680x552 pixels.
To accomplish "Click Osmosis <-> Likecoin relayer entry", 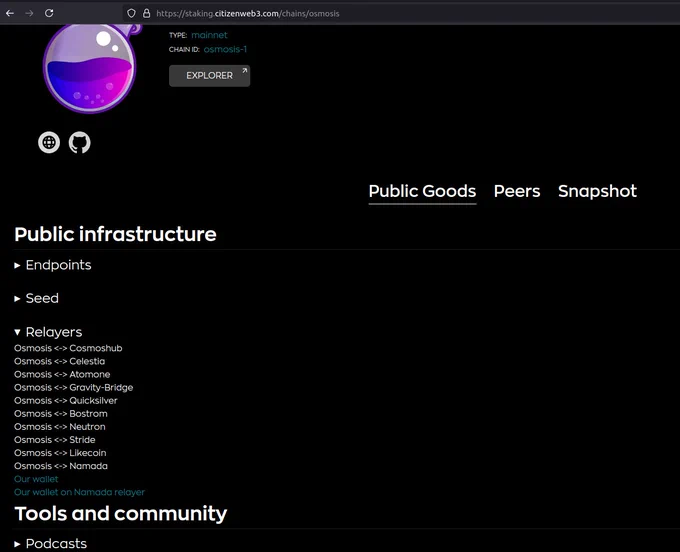I will 60,453.
